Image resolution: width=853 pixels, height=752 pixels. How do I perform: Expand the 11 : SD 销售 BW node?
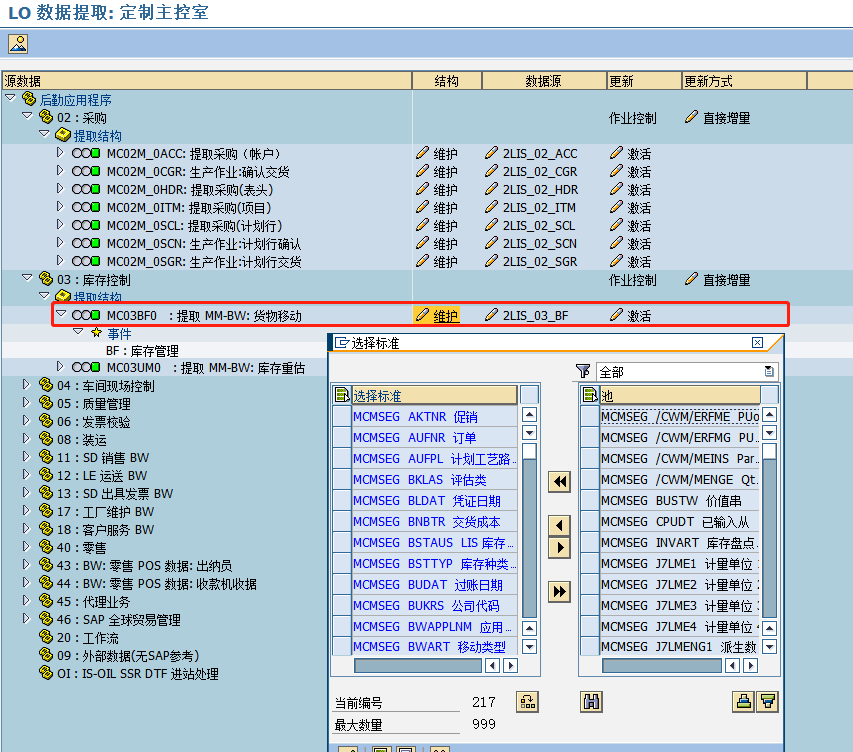point(26,457)
